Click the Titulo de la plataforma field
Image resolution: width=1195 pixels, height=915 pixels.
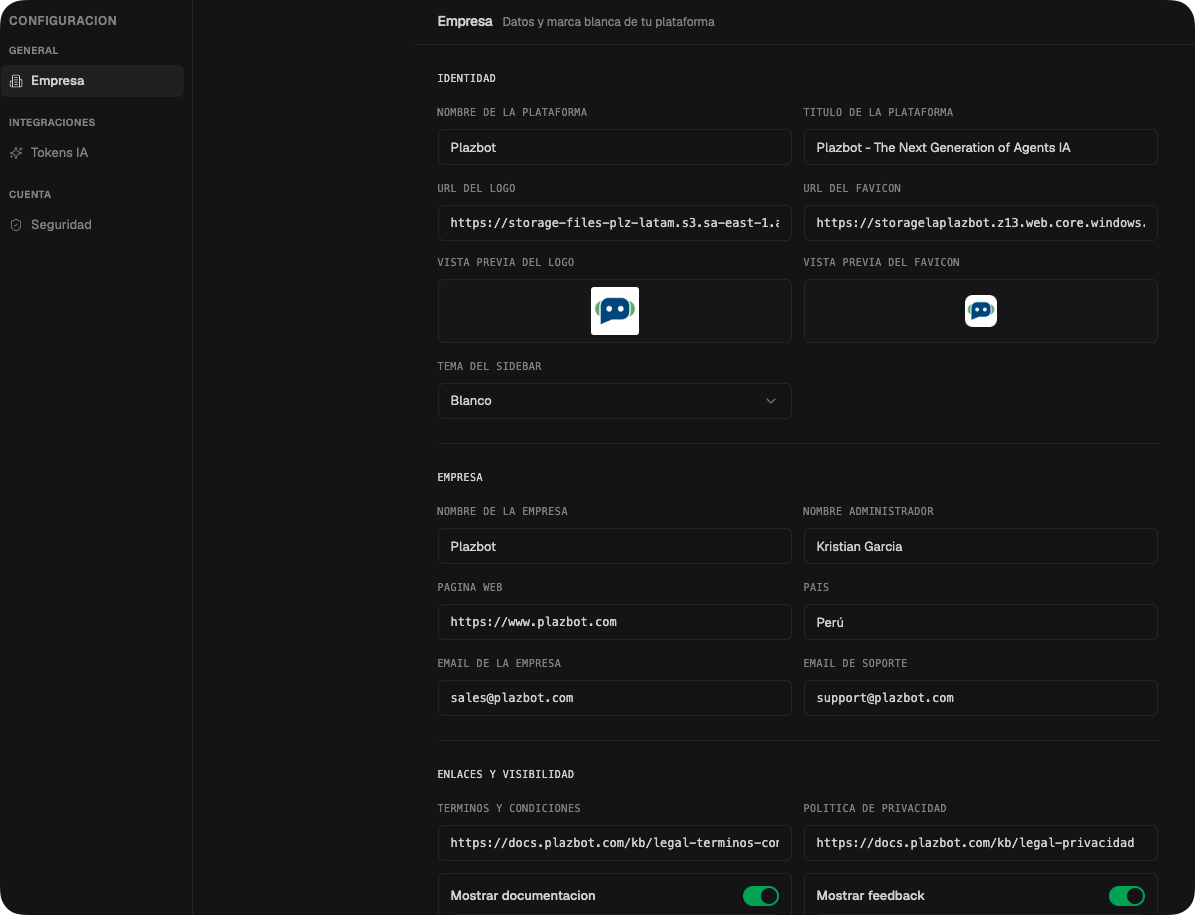[x=981, y=147]
